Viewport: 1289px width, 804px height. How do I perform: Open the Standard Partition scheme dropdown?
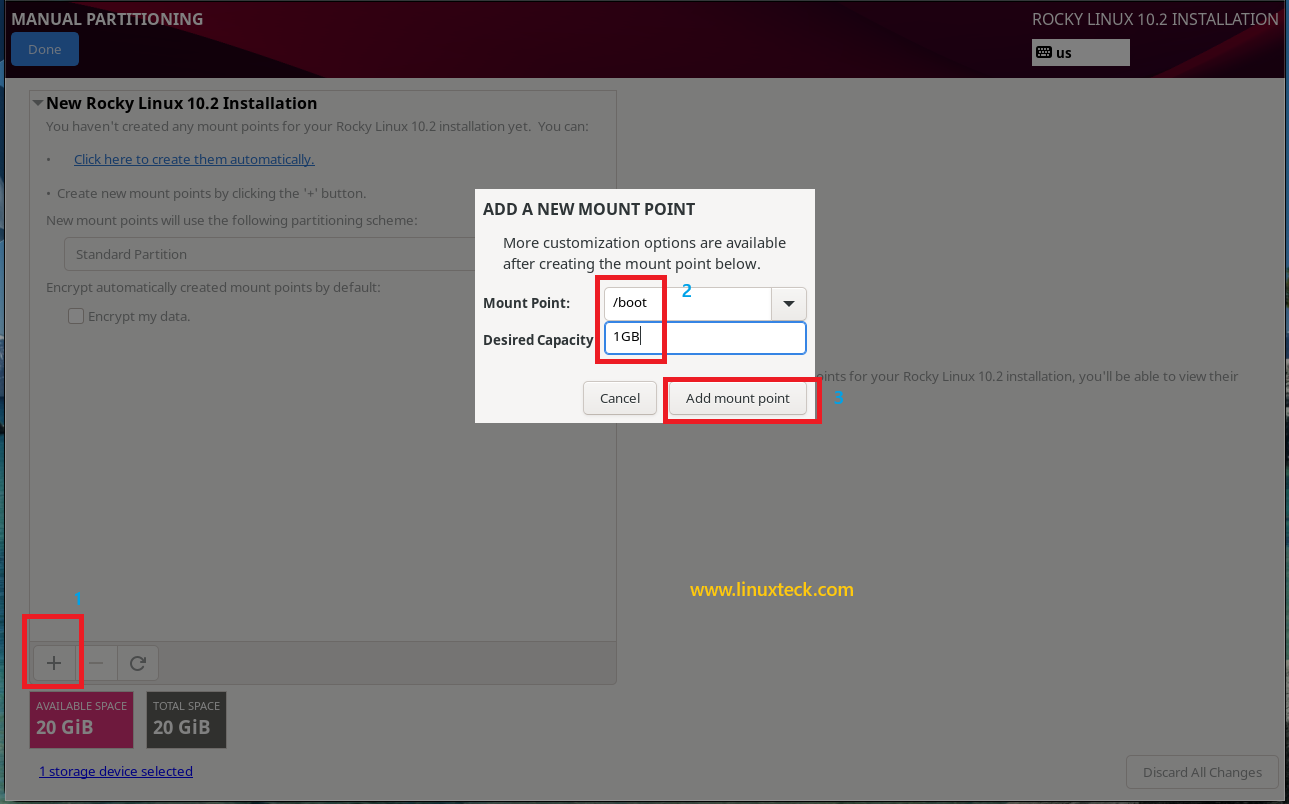(x=270, y=254)
